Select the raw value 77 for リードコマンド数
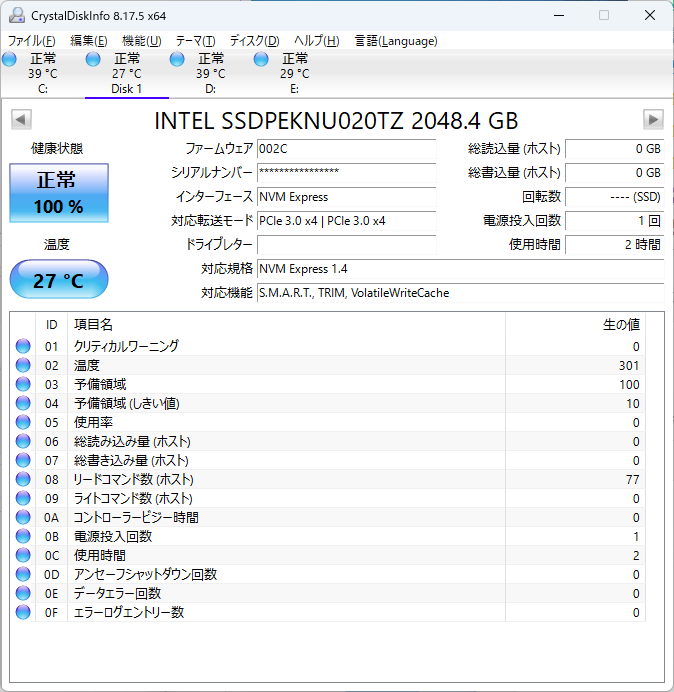This screenshot has height=692, width=674. pyautogui.click(x=633, y=479)
